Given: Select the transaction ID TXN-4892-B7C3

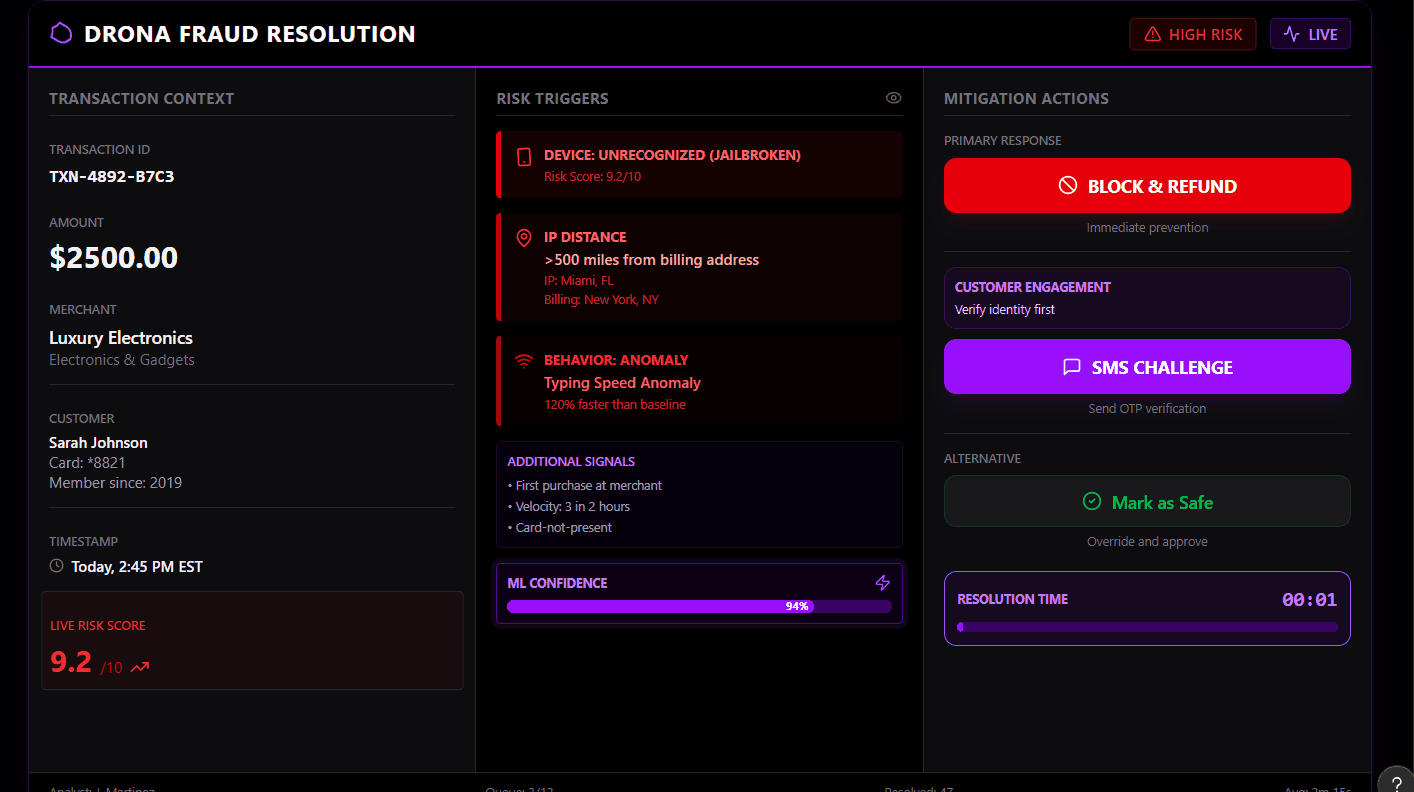Looking at the screenshot, I should pyautogui.click(x=112, y=177).
